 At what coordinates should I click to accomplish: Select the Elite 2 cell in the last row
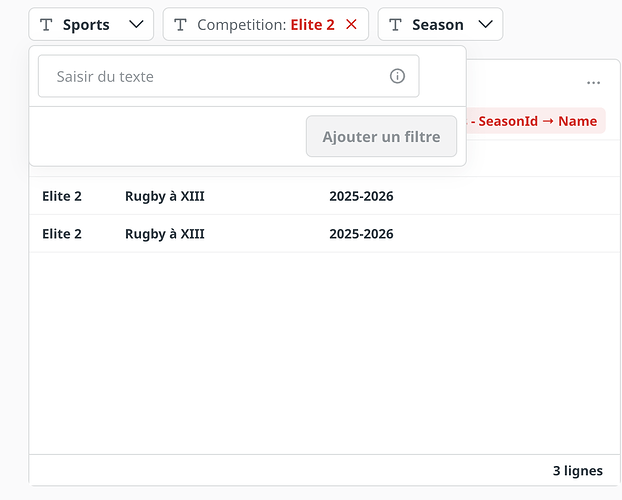tap(62, 234)
